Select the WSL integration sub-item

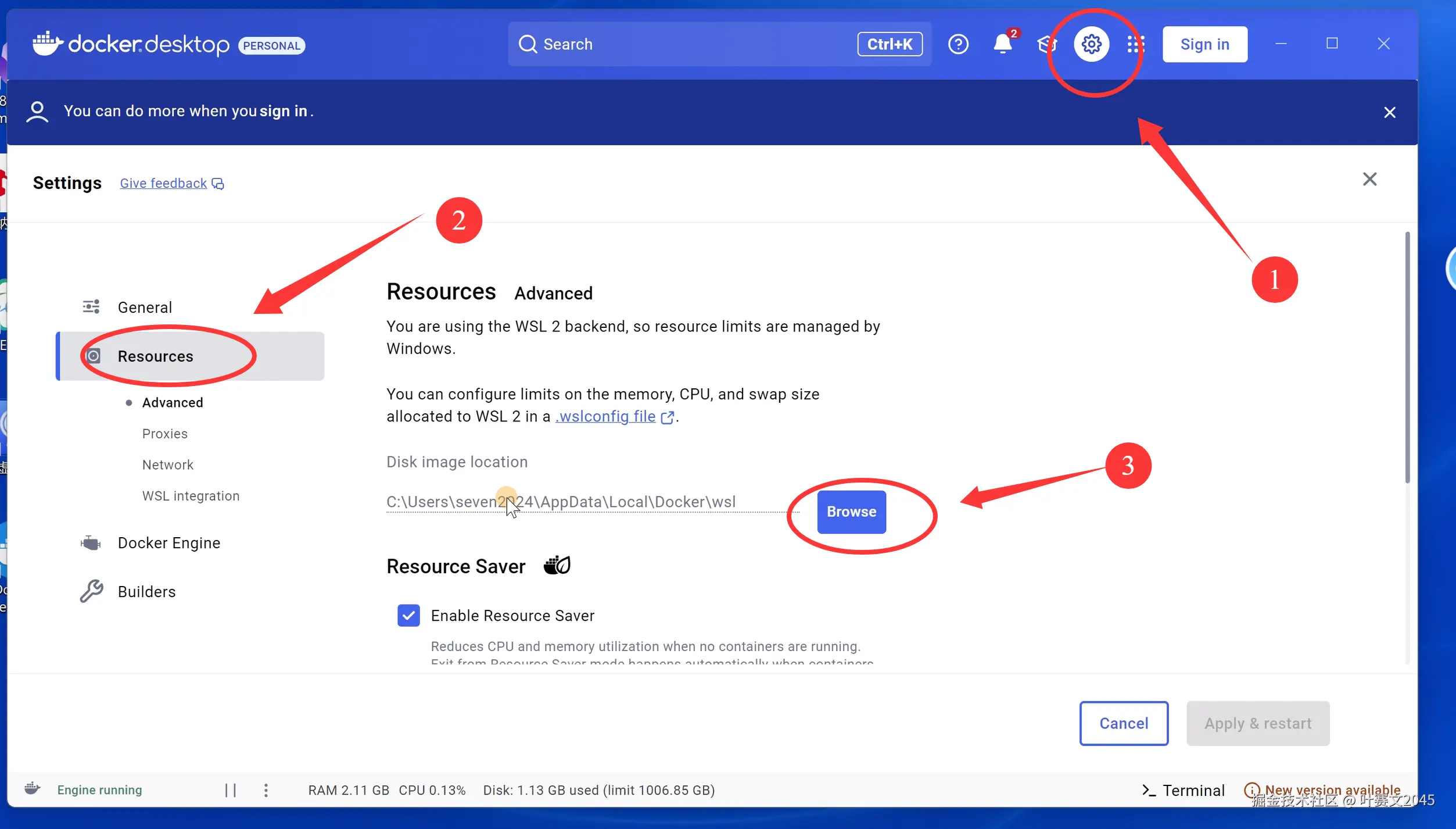point(191,496)
